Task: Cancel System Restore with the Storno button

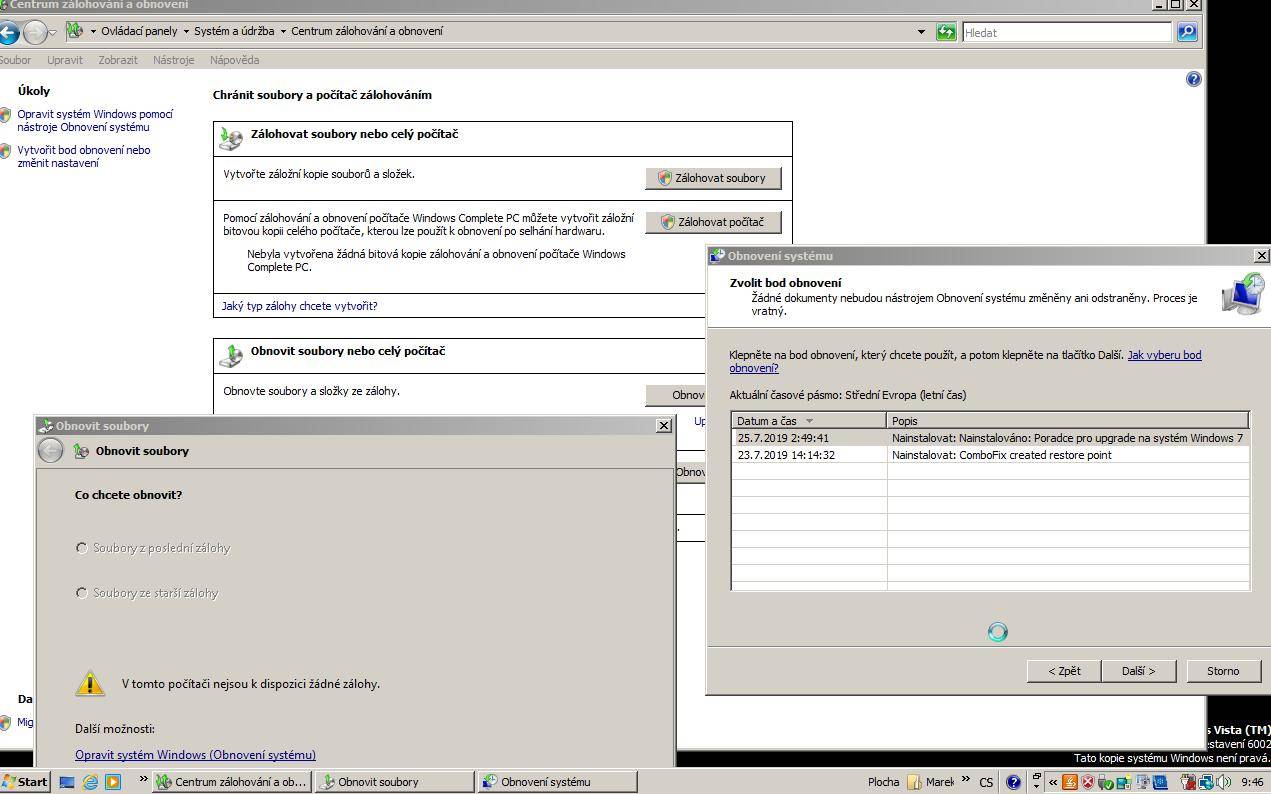Action: coord(1223,671)
